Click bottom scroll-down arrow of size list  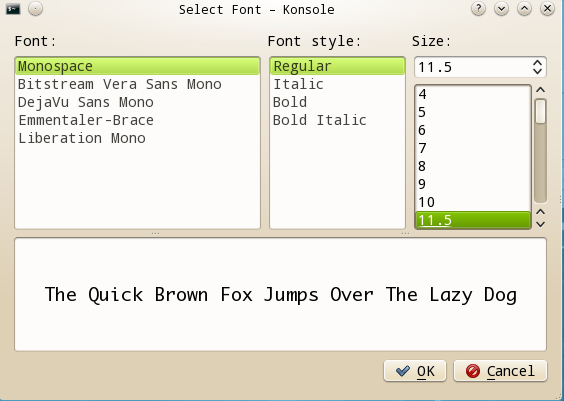tap(540, 224)
